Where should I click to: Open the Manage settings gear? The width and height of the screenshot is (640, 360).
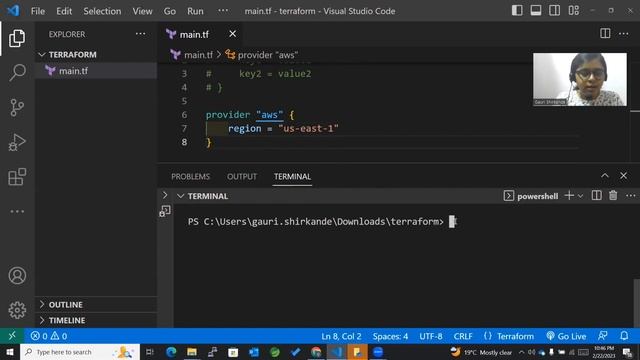17,310
